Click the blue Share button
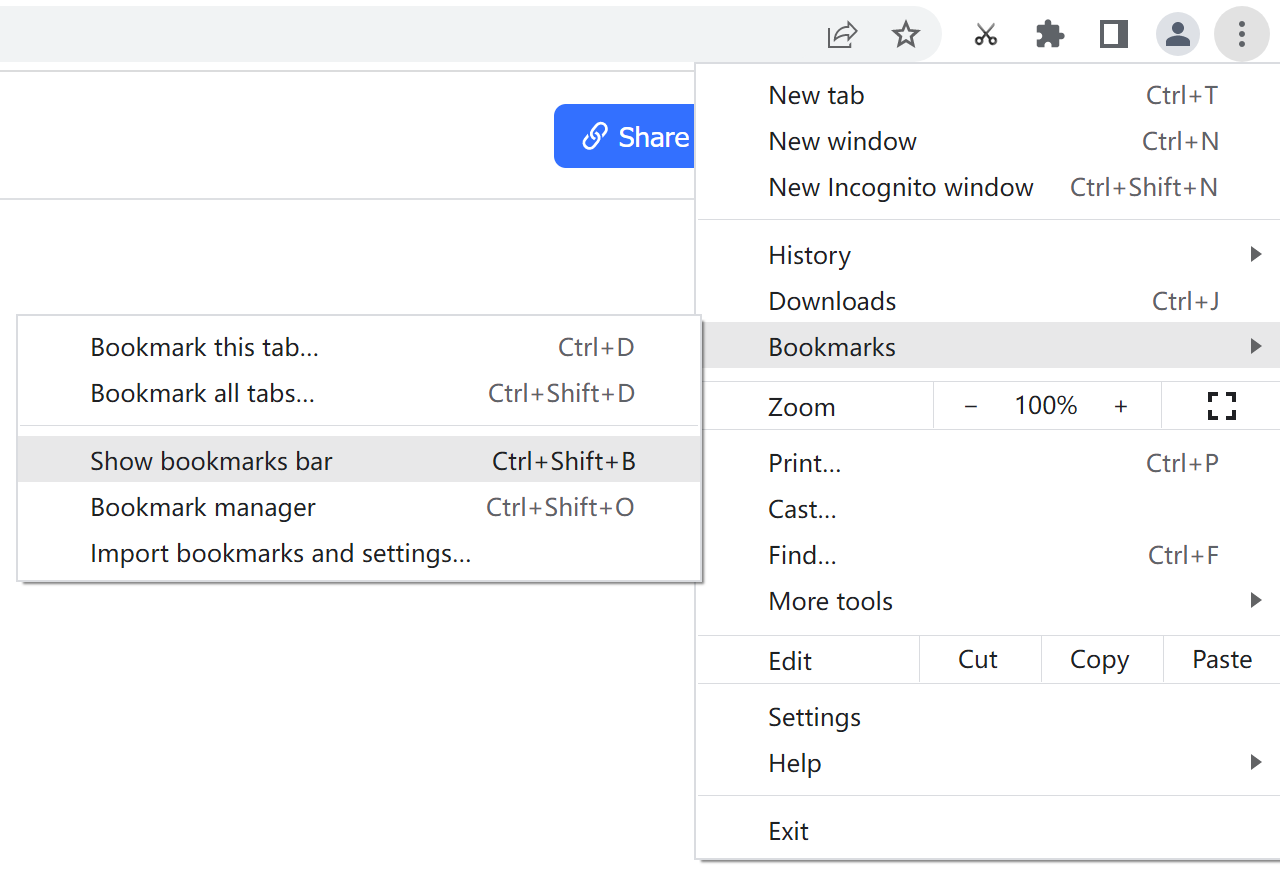This screenshot has height=870, width=1280. point(624,136)
